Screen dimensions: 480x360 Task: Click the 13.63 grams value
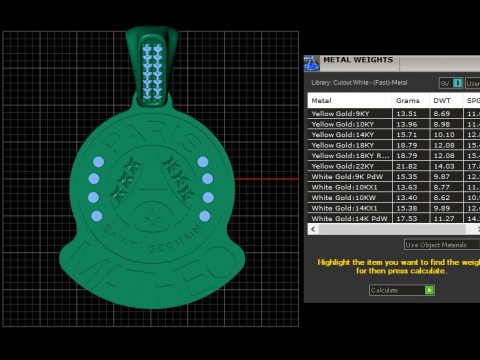(406, 187)
